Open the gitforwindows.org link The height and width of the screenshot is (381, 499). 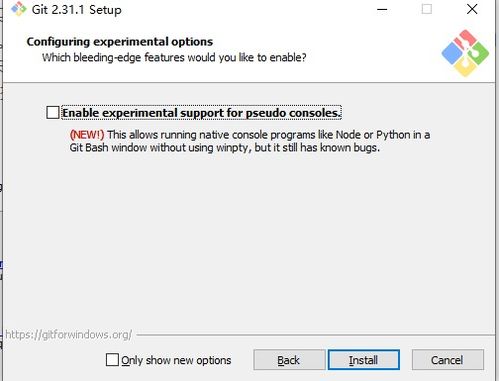(x=69, y=335)
